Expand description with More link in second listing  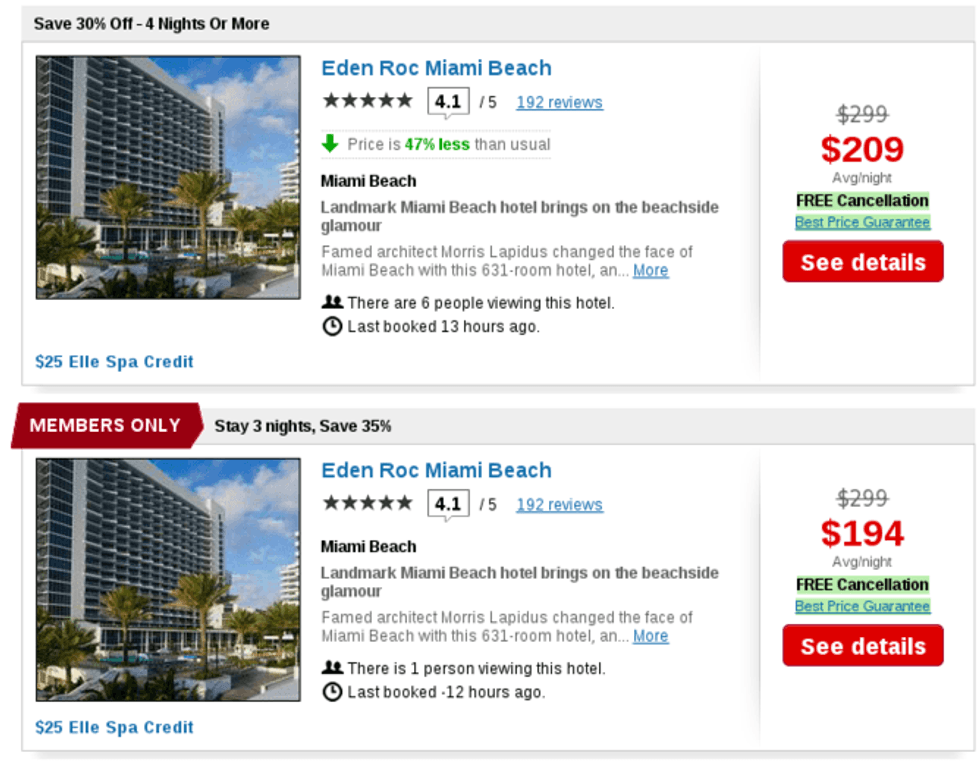(x=650, y=636)
